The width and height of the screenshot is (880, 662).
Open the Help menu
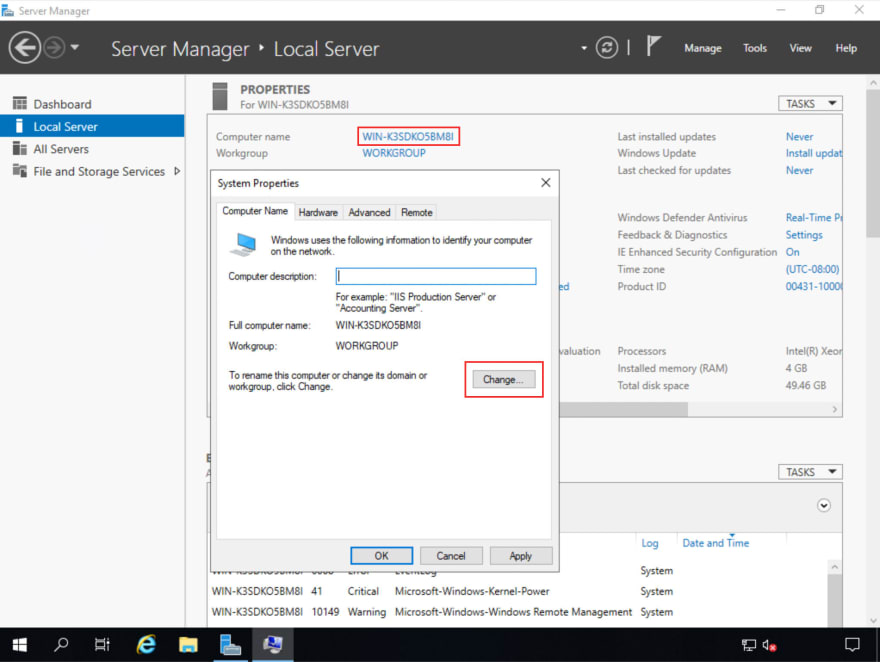846,48
